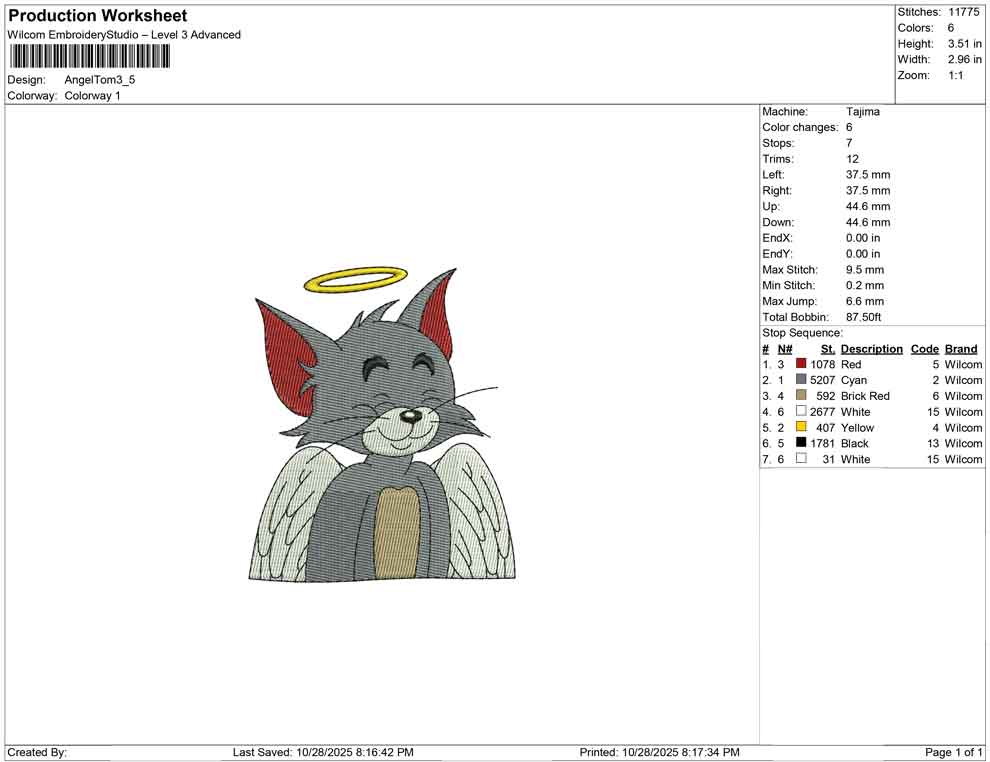Select the Min Stitch value '0.2 mm'
Viewport: 990px width, 762px height.
click(865, 285)
